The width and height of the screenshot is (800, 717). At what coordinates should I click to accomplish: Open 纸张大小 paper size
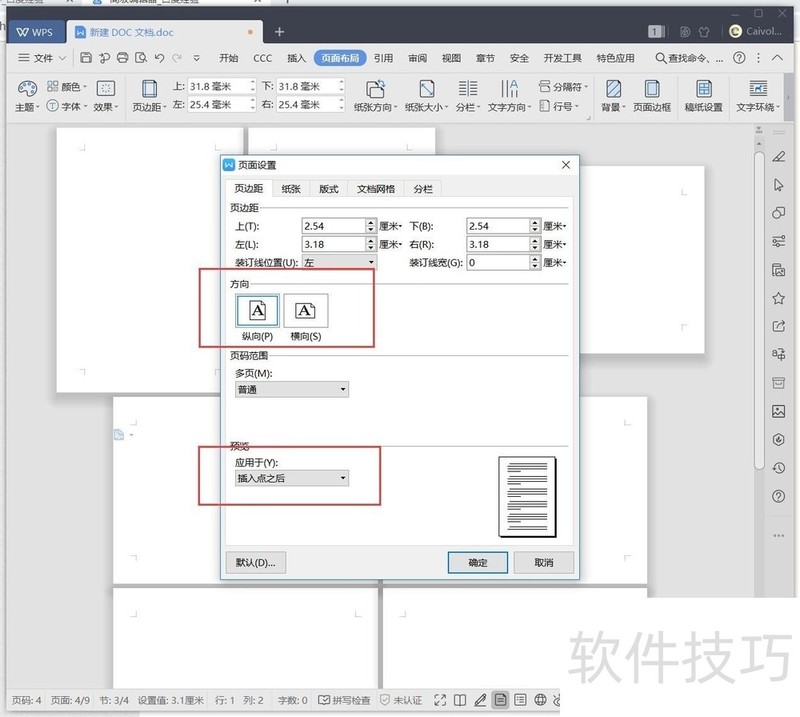pyautogui.click(x=427, y=95)
